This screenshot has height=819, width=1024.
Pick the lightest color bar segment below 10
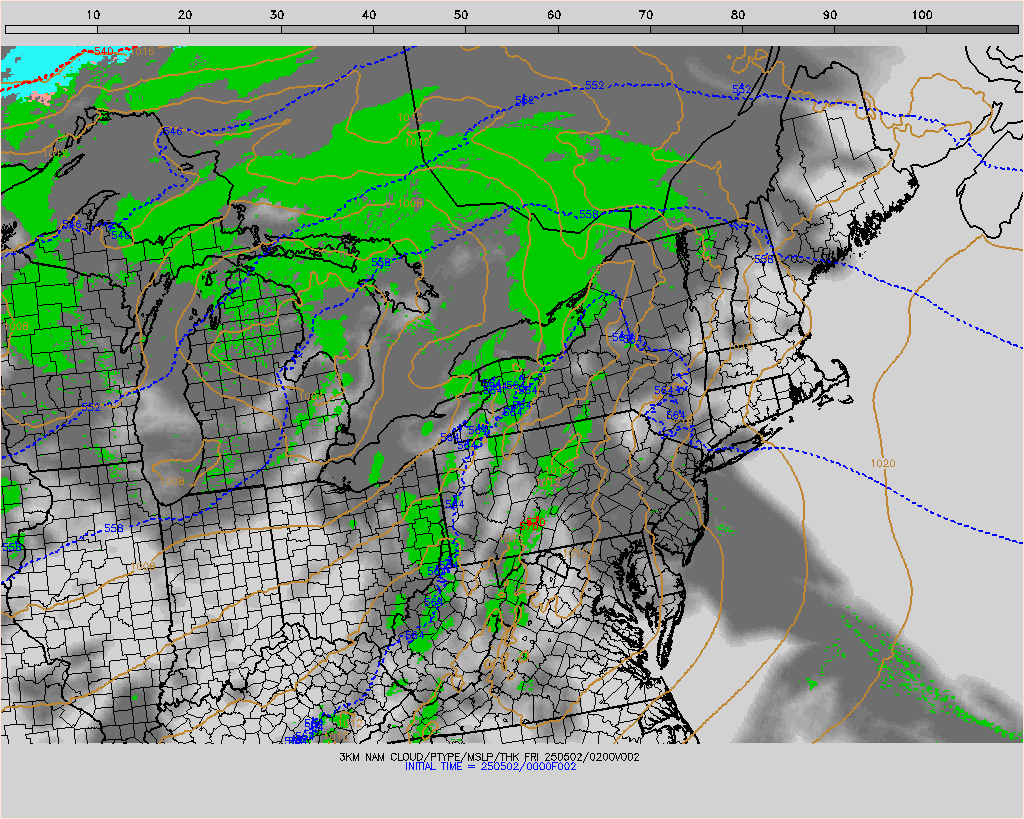click(51, 29)
